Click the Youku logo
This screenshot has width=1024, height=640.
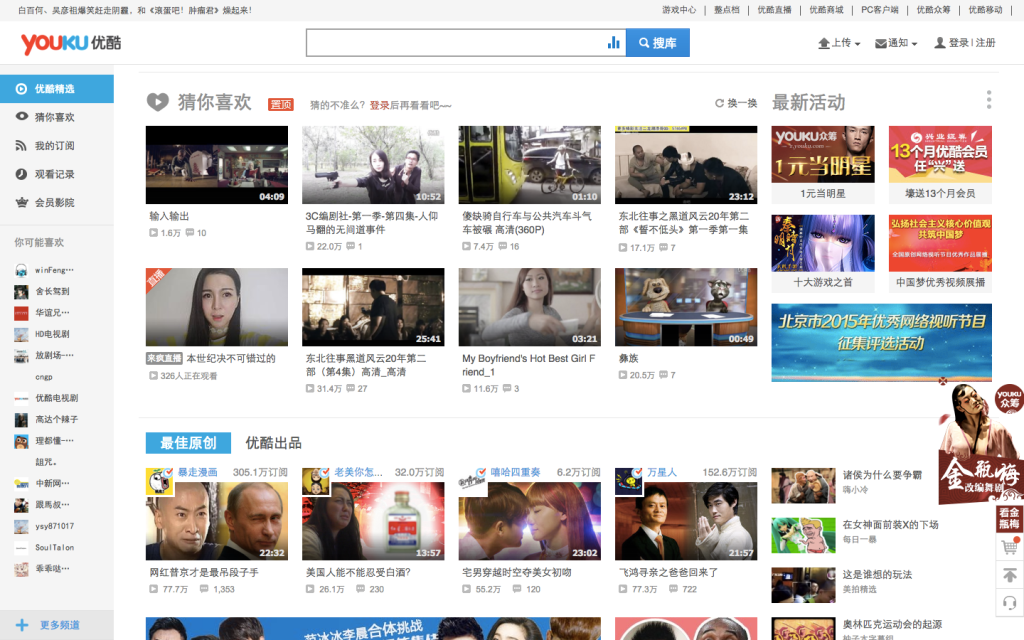click(71, 43)
